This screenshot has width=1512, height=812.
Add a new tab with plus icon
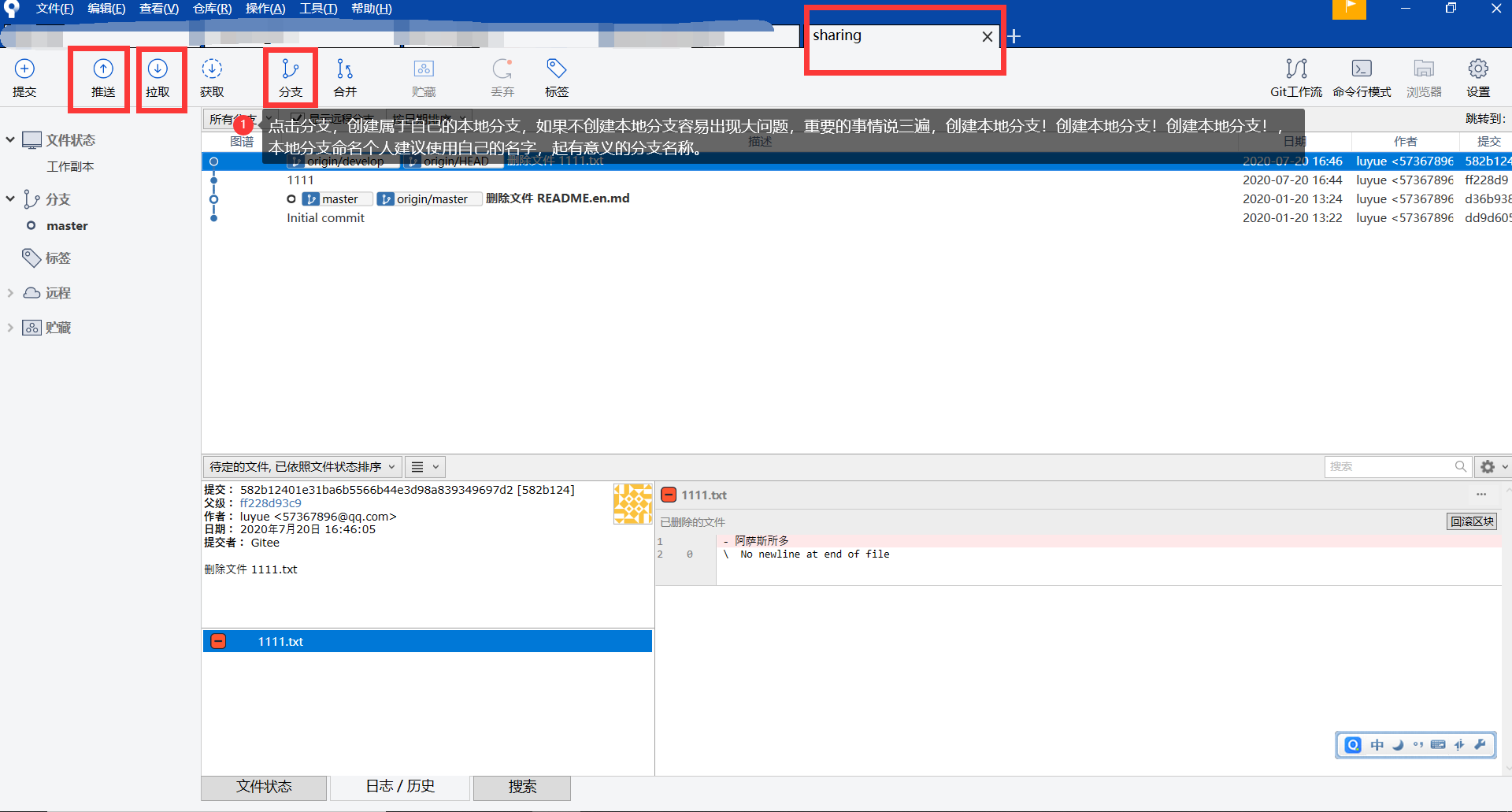1014,36
